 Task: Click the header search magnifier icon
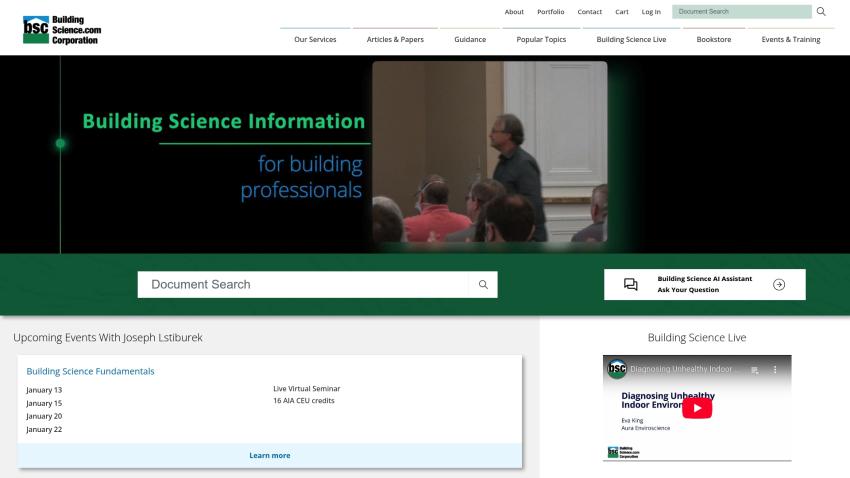pyautogui.click(x=821, y=11)
